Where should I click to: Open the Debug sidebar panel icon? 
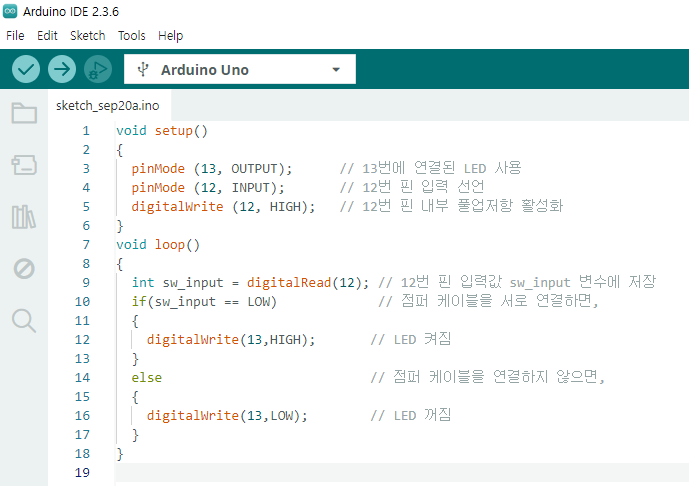(x=24, y=268)
